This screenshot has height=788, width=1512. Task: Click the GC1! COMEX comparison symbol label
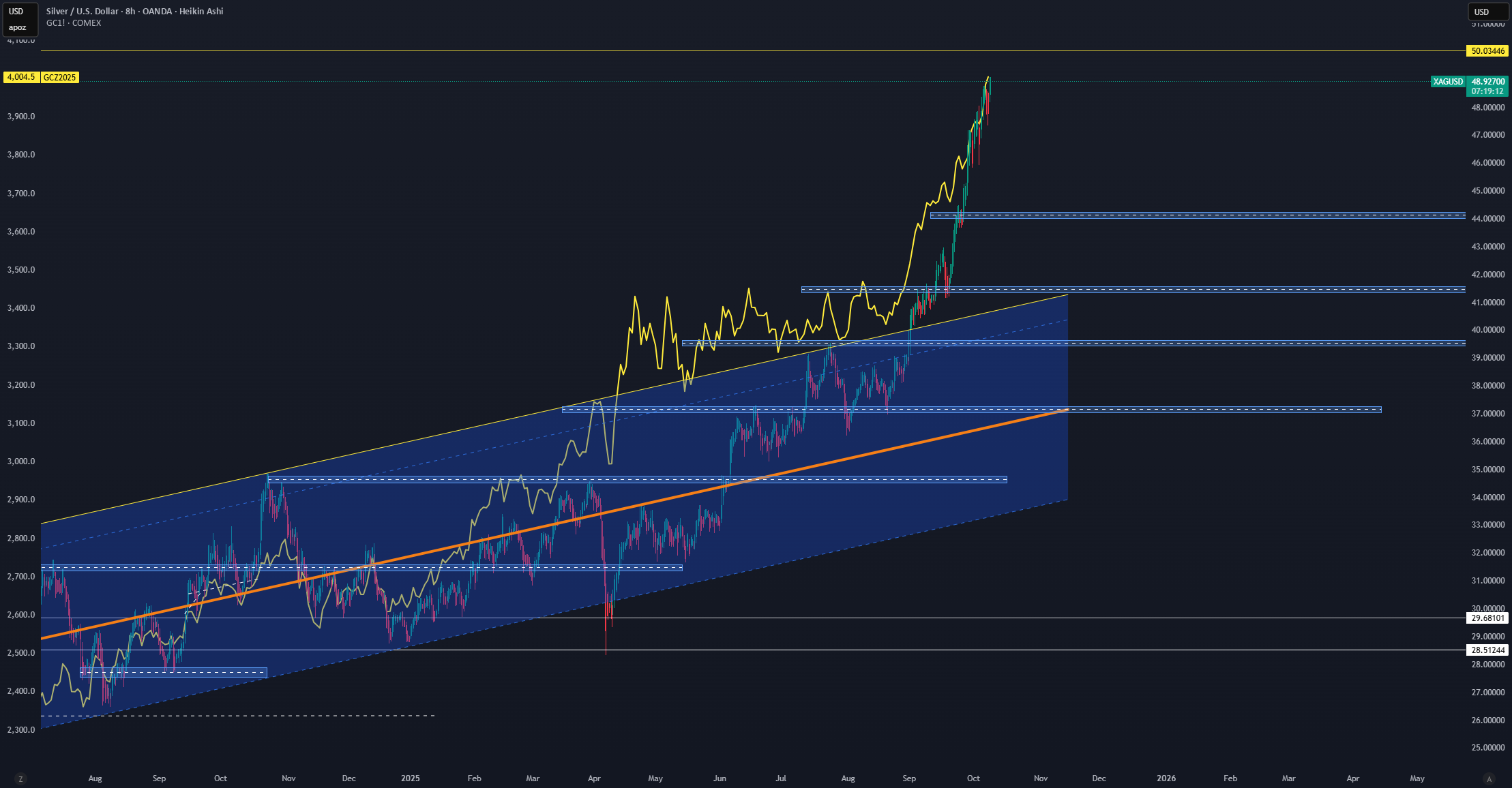click(74, 23)
